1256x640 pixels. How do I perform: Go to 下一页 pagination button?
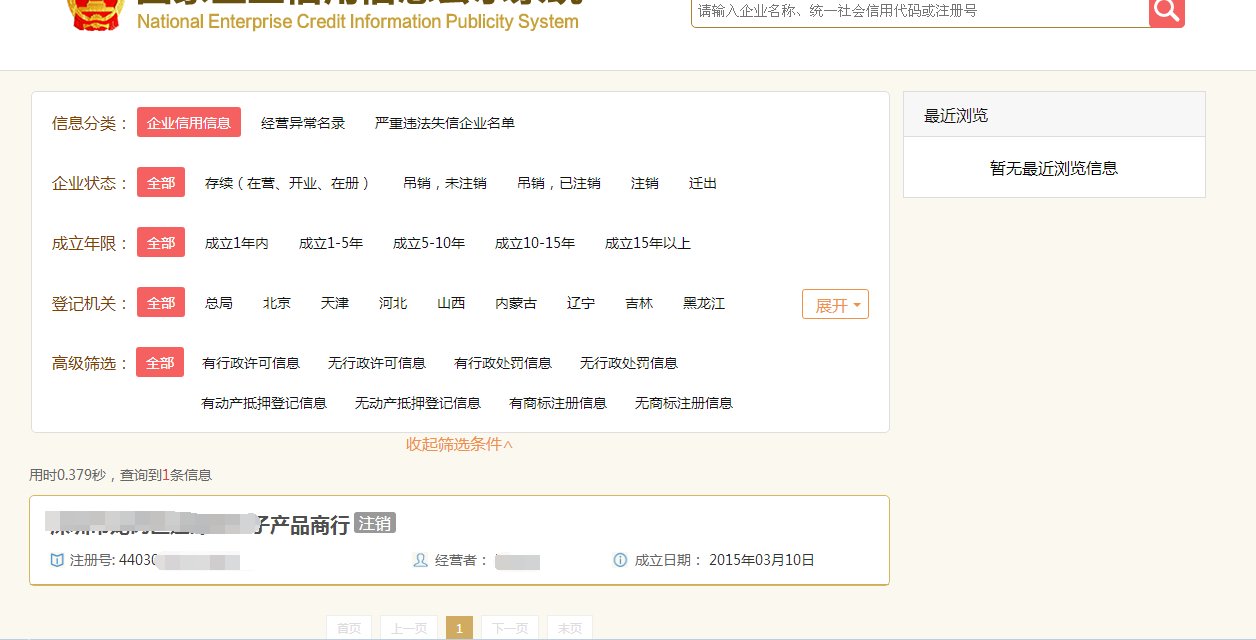(509, 627)
